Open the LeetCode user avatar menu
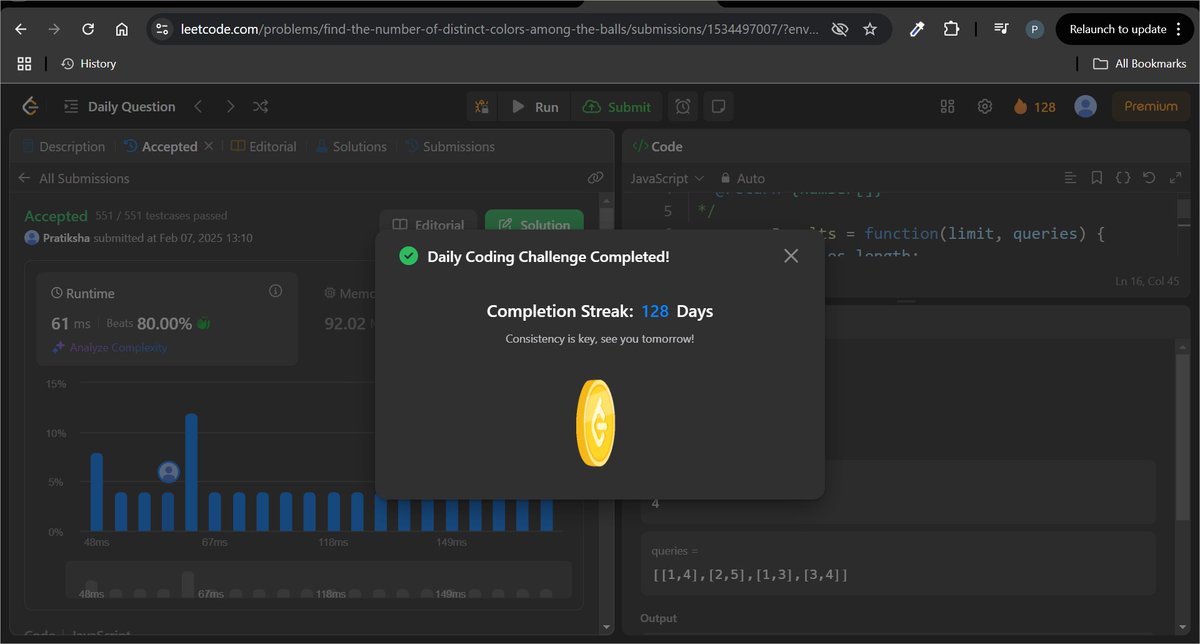Screen dimensions: 1200x644 tap(1085, 106)
